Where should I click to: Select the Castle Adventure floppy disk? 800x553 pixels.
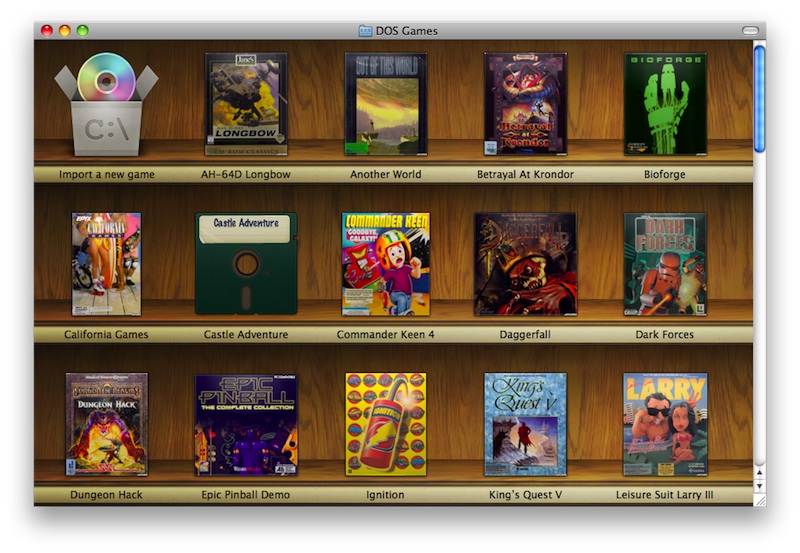(x=246, y=264)
